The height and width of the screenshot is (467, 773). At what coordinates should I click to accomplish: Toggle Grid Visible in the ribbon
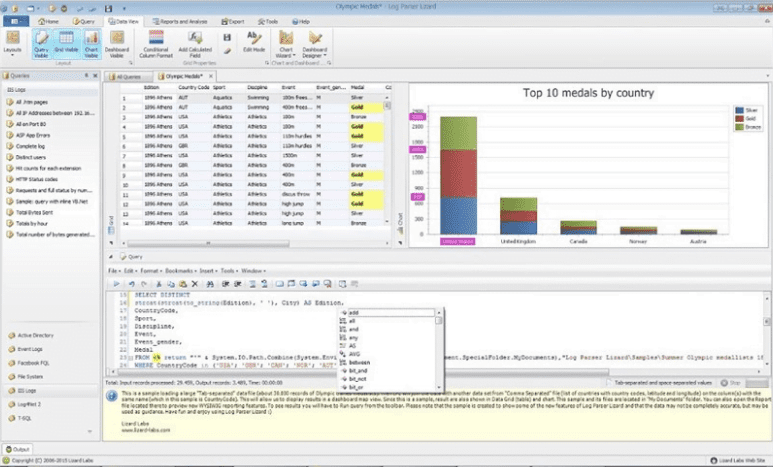pos(66,44)
